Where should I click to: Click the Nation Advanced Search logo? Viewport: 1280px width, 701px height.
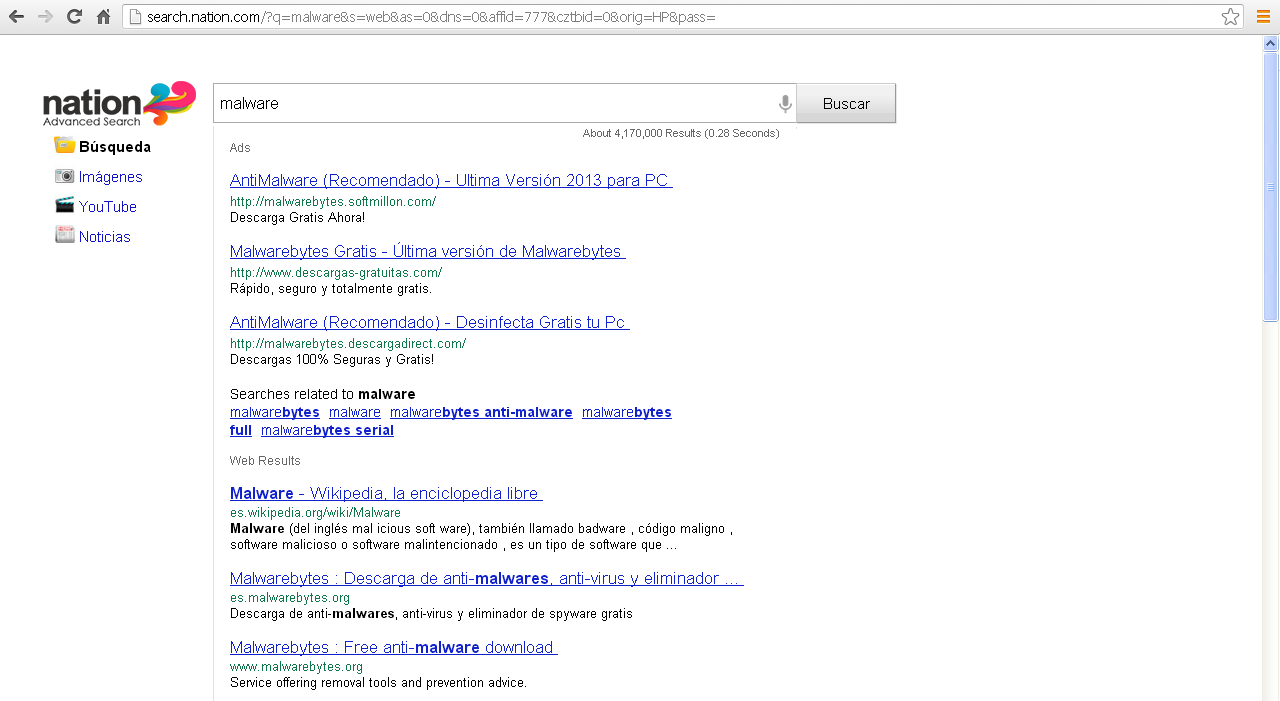(119, 104)
